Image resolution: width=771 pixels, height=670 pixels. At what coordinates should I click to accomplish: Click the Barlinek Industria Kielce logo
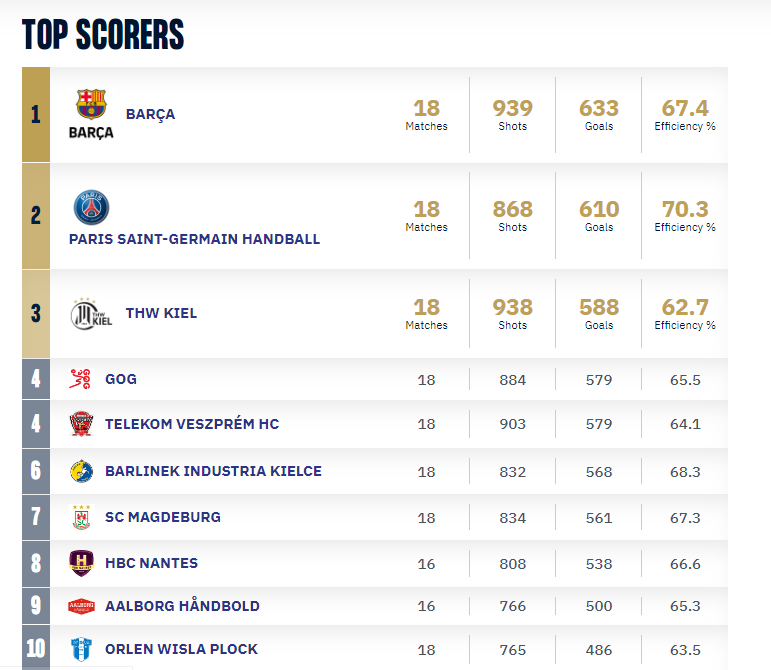(81, 471)
